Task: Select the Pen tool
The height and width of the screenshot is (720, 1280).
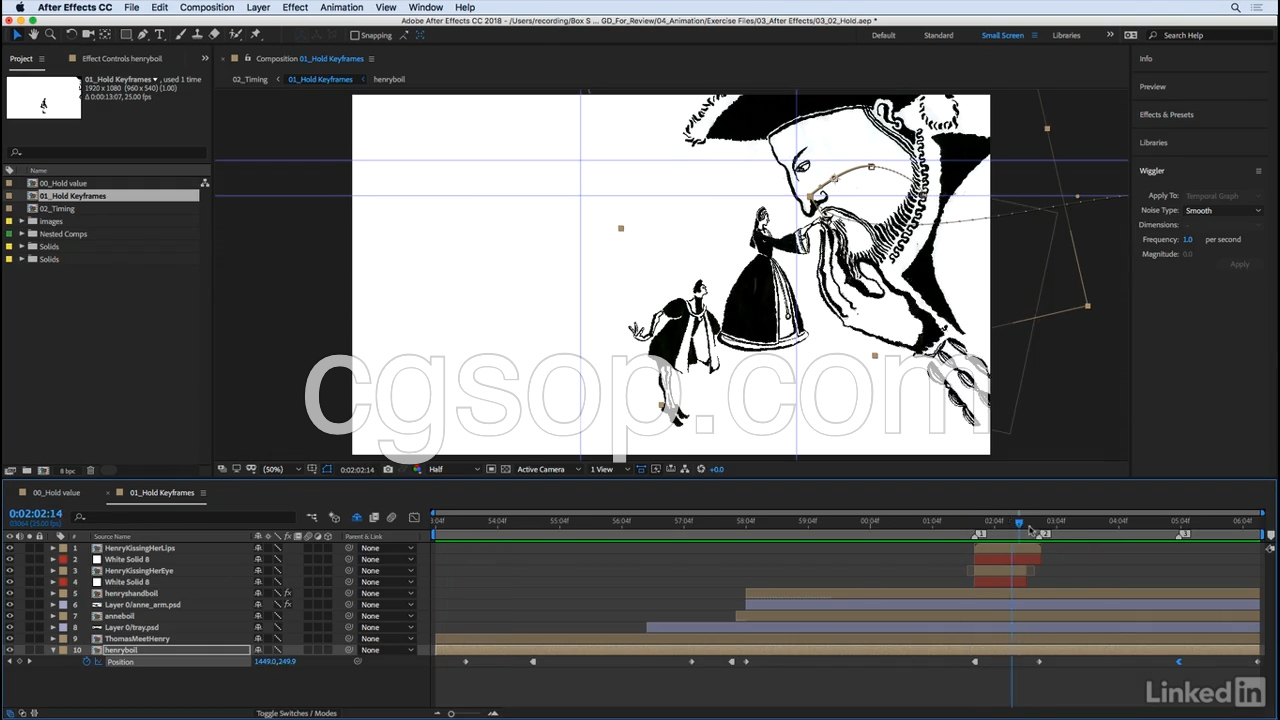Action: 143,35
